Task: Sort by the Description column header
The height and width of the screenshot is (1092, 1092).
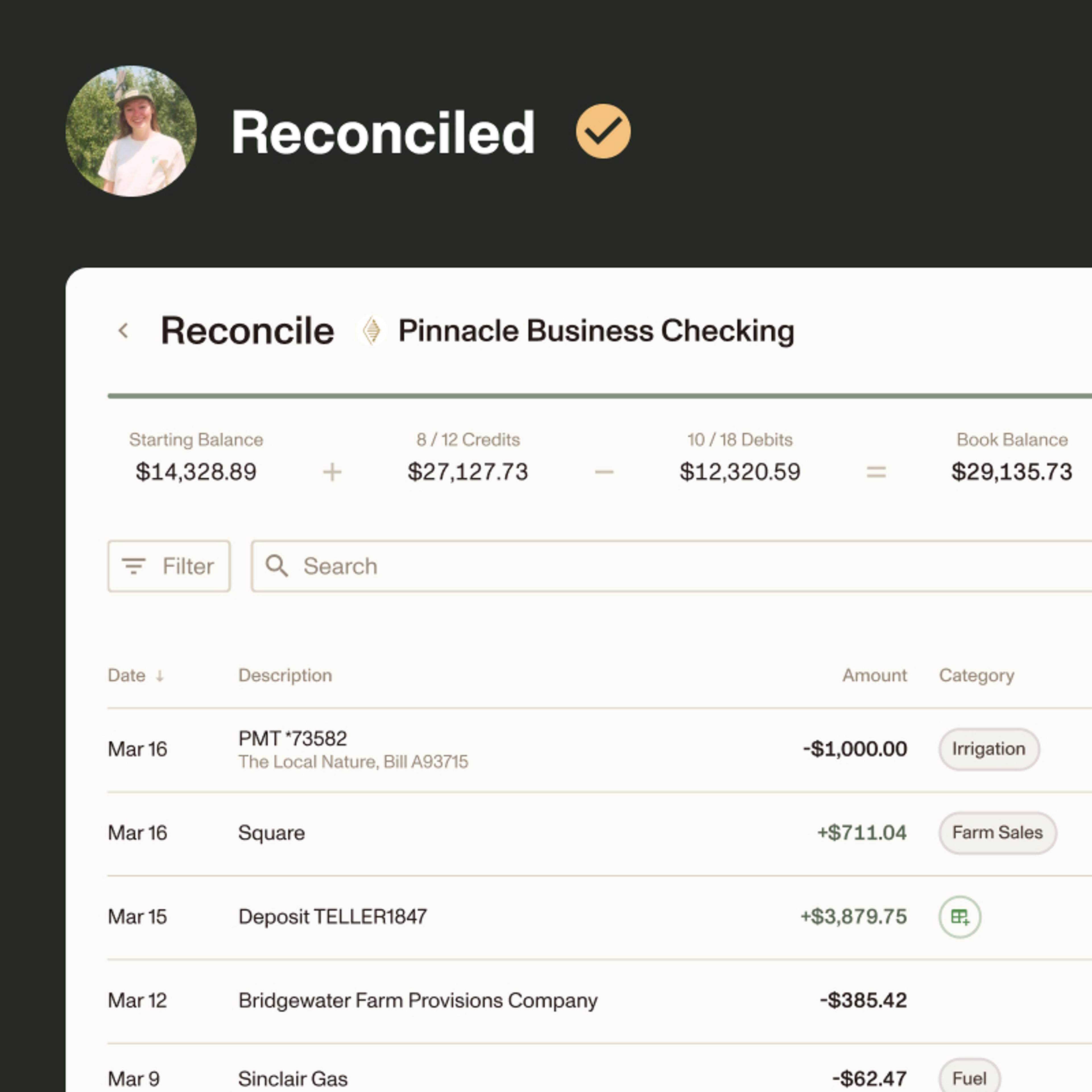Action: tap(285, 675)
